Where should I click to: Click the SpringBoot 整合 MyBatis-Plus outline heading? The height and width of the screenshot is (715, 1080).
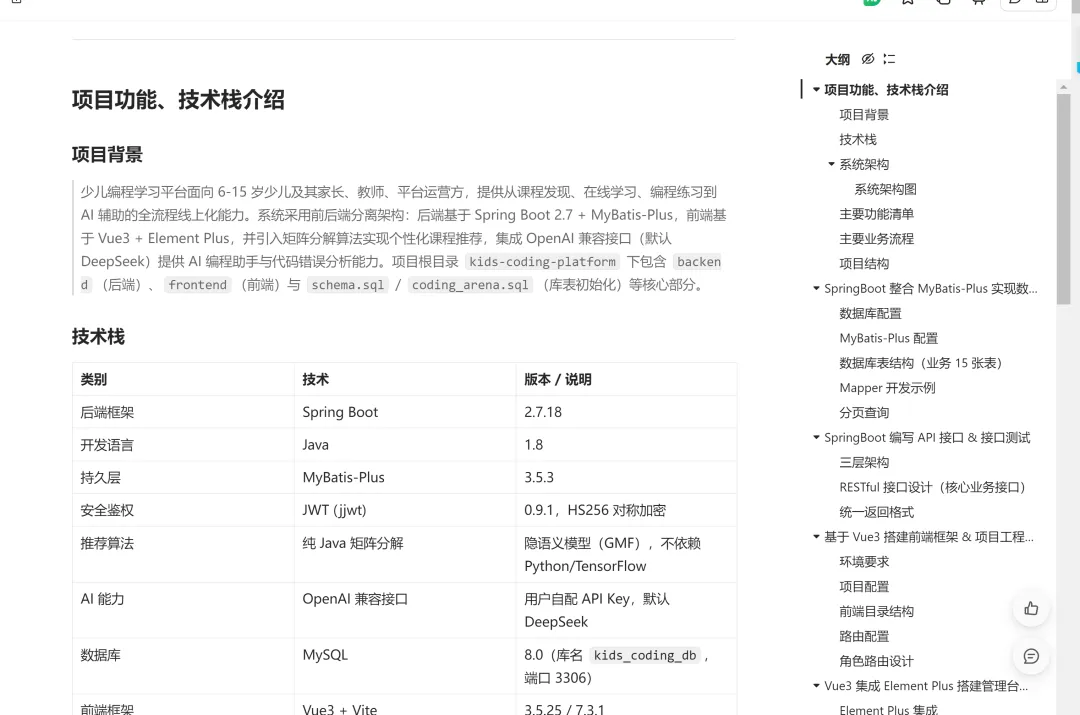click(x=931, y=289)
